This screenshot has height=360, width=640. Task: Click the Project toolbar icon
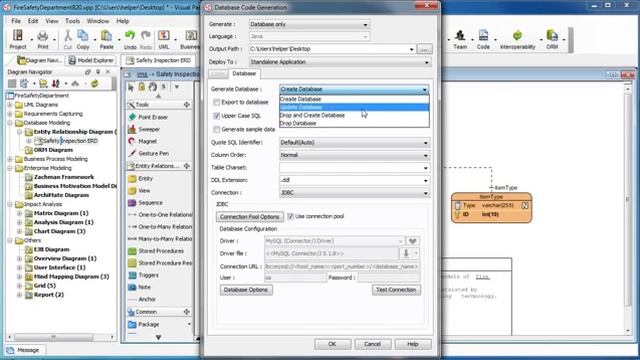(x=18, y=40)
